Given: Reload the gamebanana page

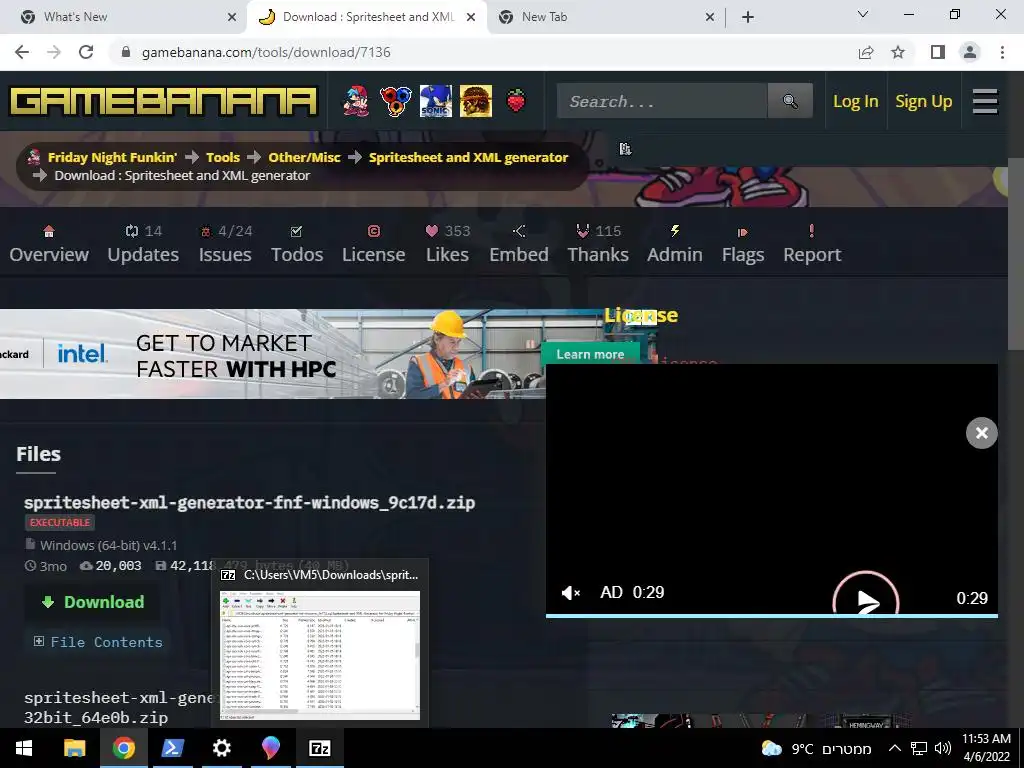Looking at the screenshot, I should click(86, 52).
